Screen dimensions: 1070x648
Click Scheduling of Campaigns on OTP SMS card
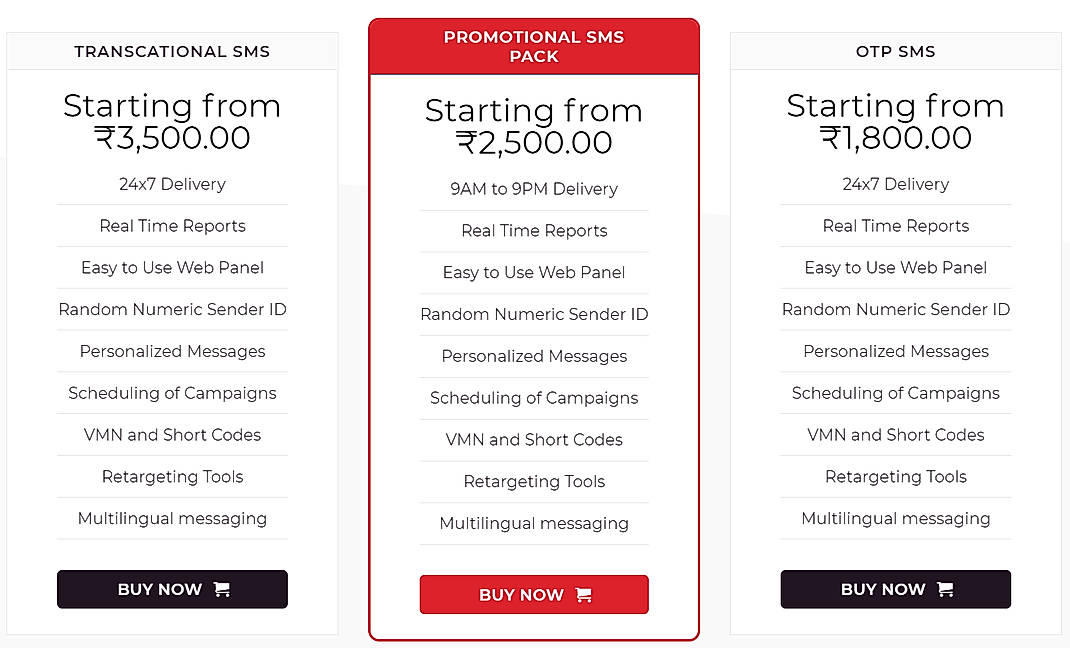pyautogui.click(x=895, y=393)
